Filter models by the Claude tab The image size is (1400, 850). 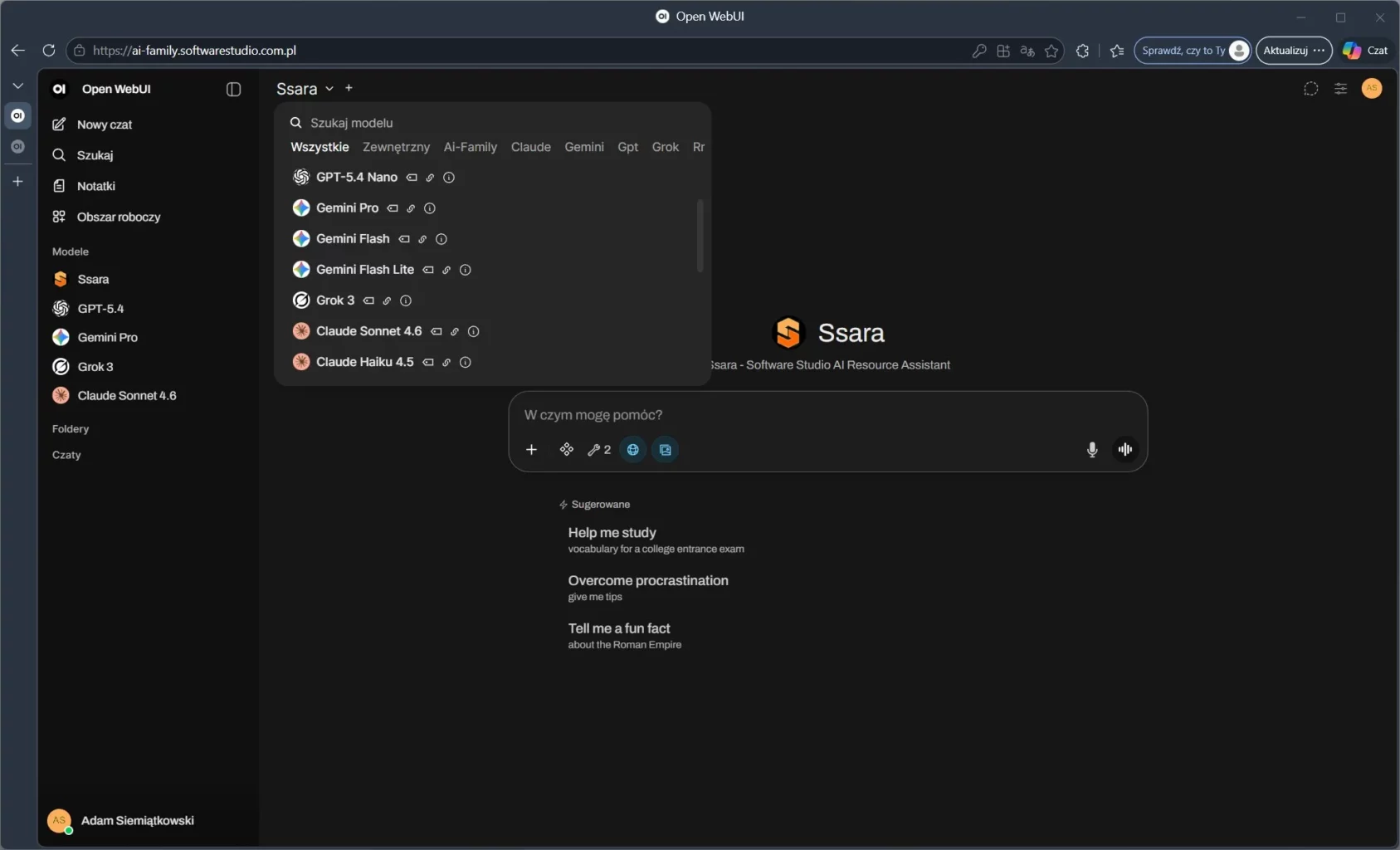click(531, 147)
